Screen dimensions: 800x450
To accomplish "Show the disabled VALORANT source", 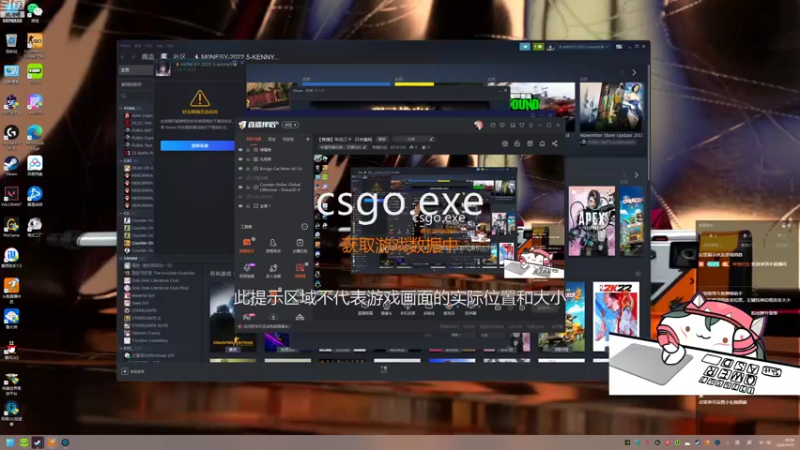I will 241,196.
